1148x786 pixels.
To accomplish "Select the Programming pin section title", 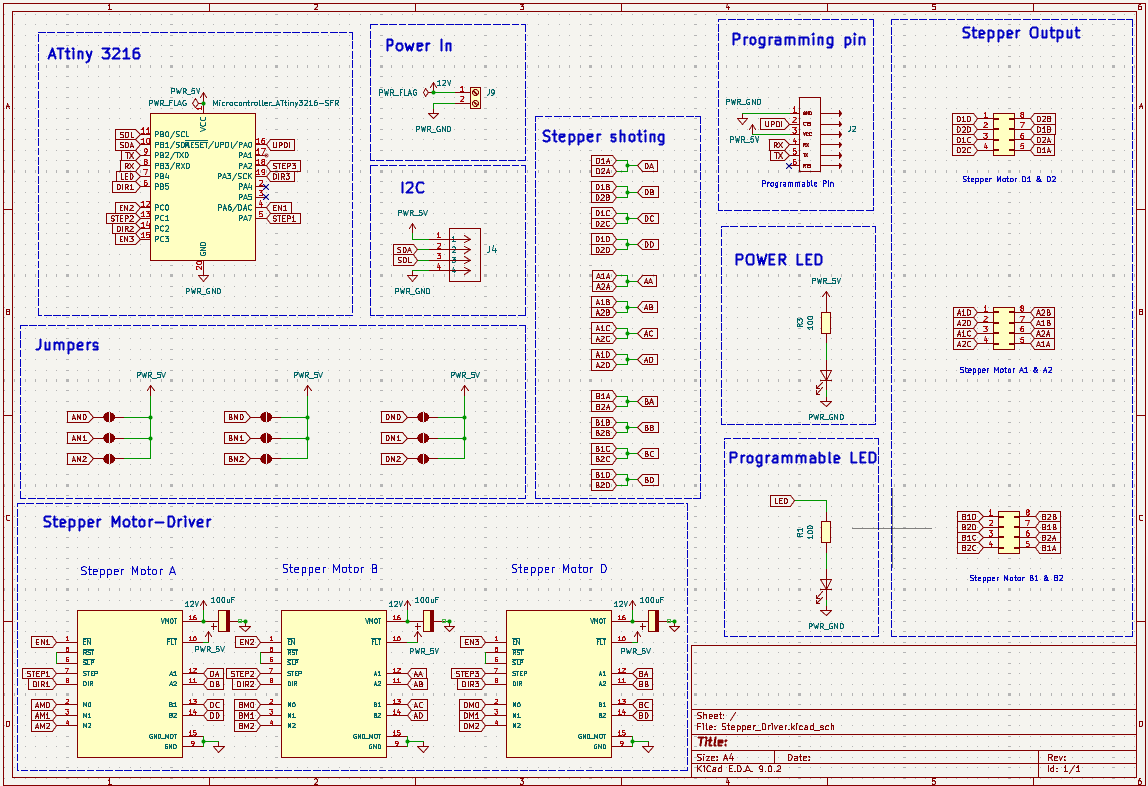I will tap(798, 40).
